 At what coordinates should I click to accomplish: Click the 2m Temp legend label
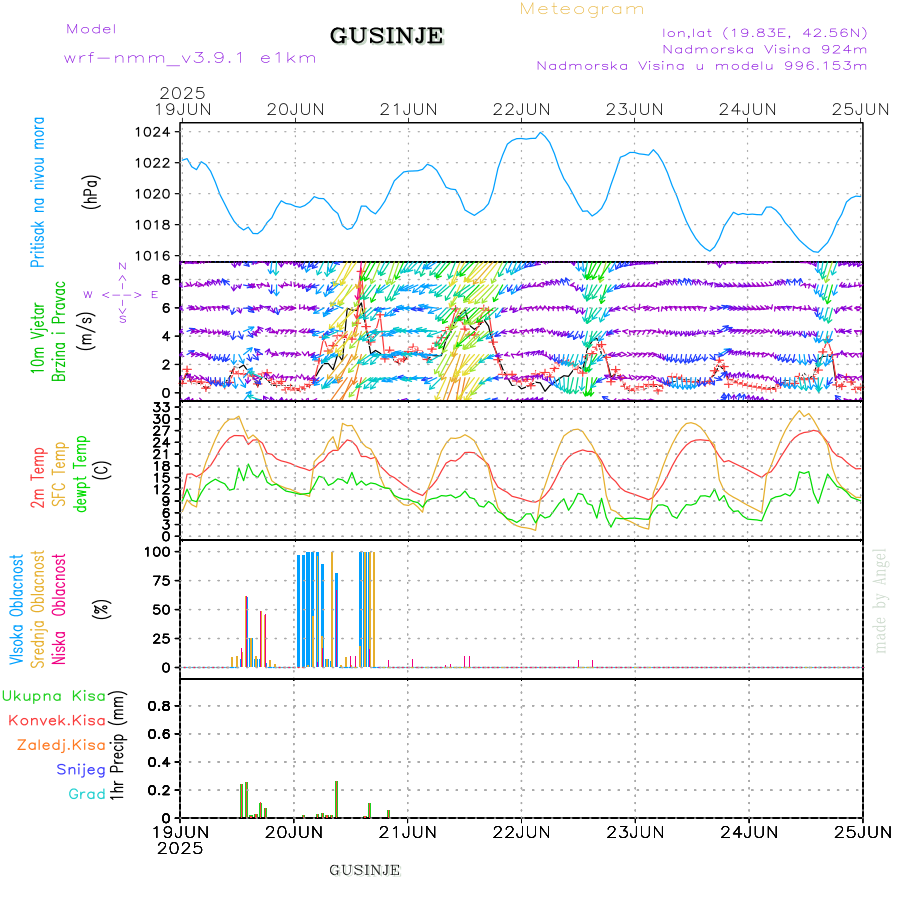tap(37, 478)
